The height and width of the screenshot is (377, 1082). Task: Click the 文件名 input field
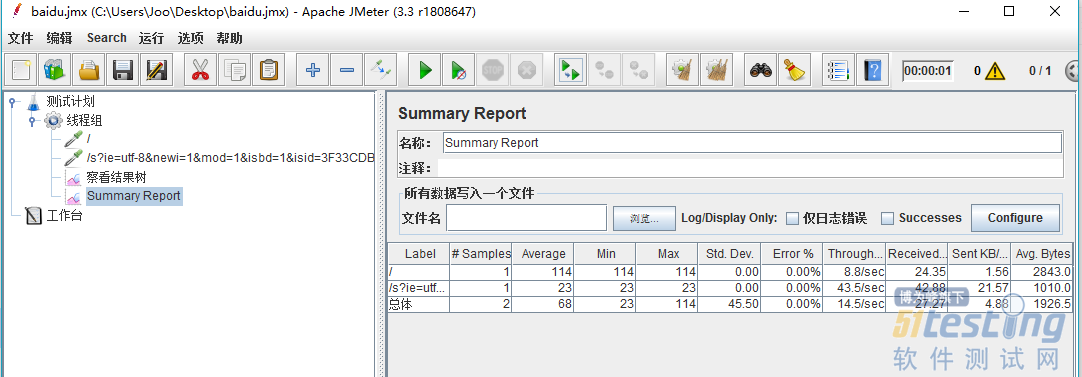527,218
